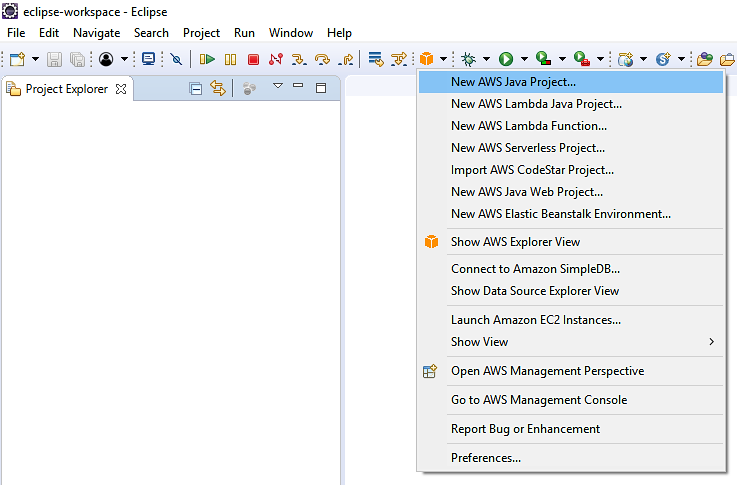Select Open AWS Management Perspective
737x485 pixels.
pyautogui.click(x=571, y=371)
